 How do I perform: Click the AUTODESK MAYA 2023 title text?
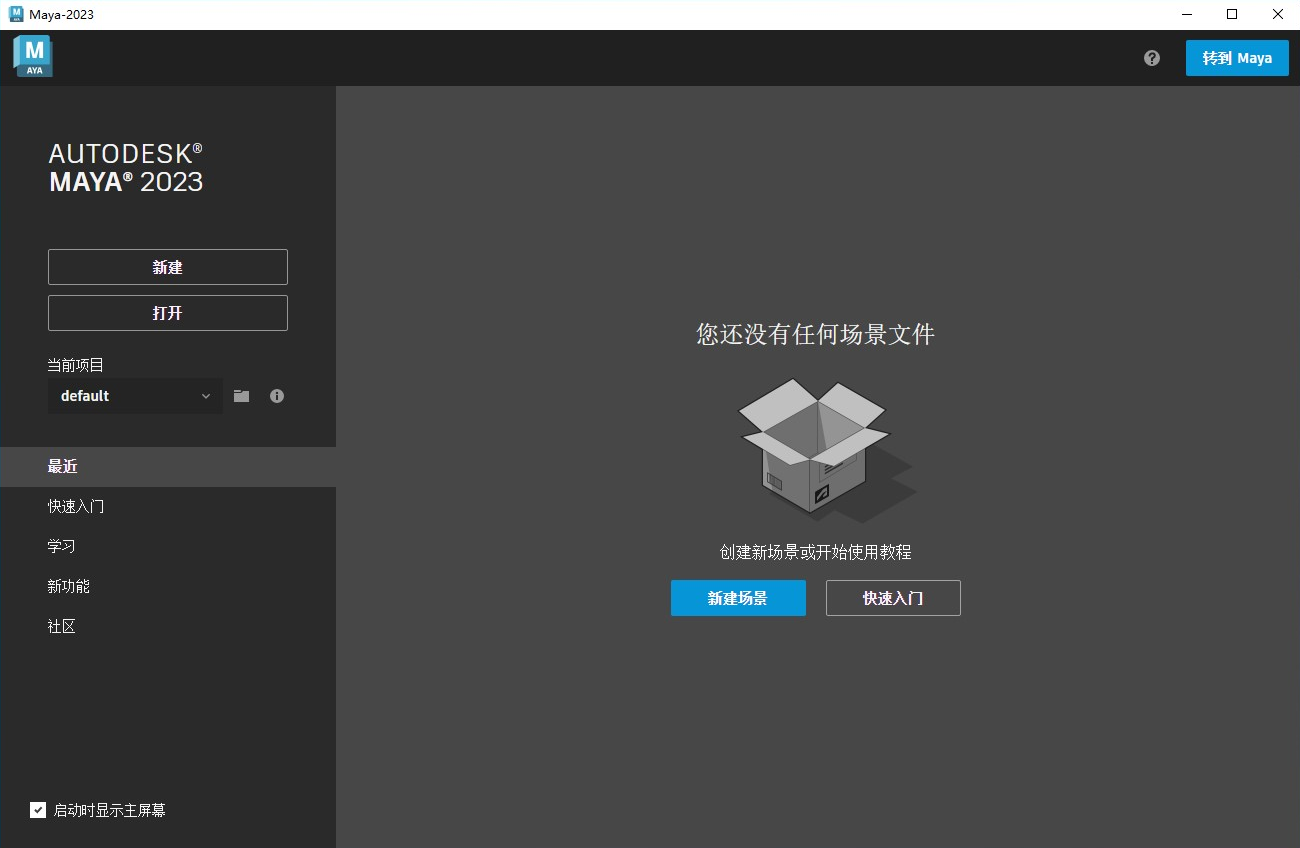coord(126,167)
